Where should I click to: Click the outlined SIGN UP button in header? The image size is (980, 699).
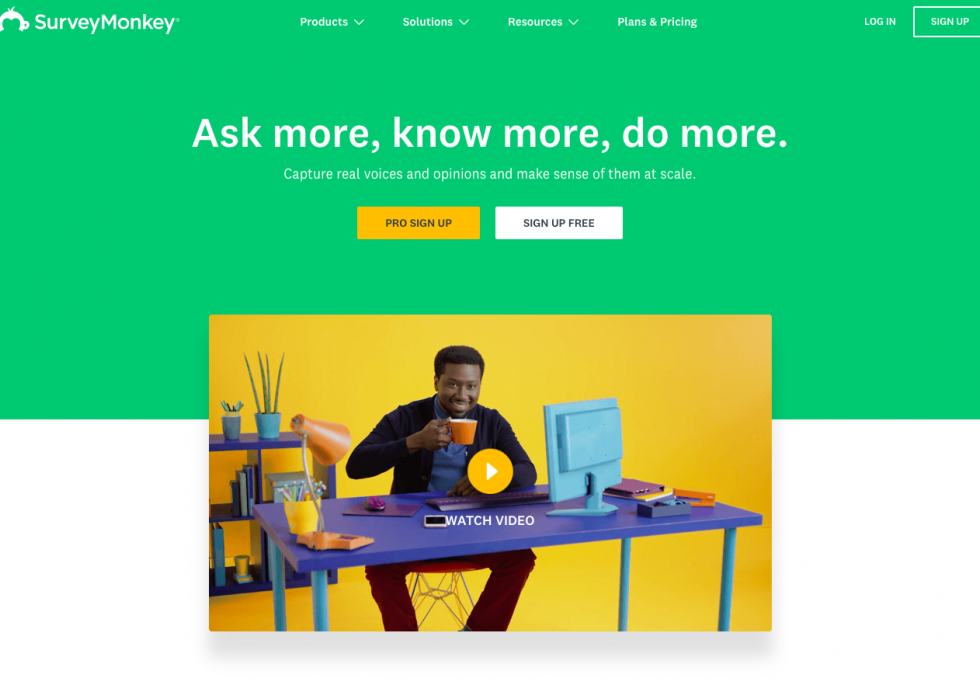click(x=947, y=21)
